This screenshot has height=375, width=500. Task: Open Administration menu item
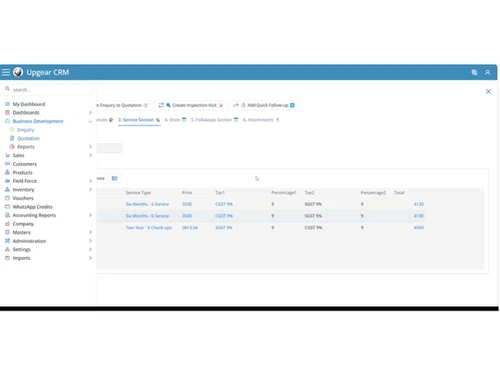point(29,241)
